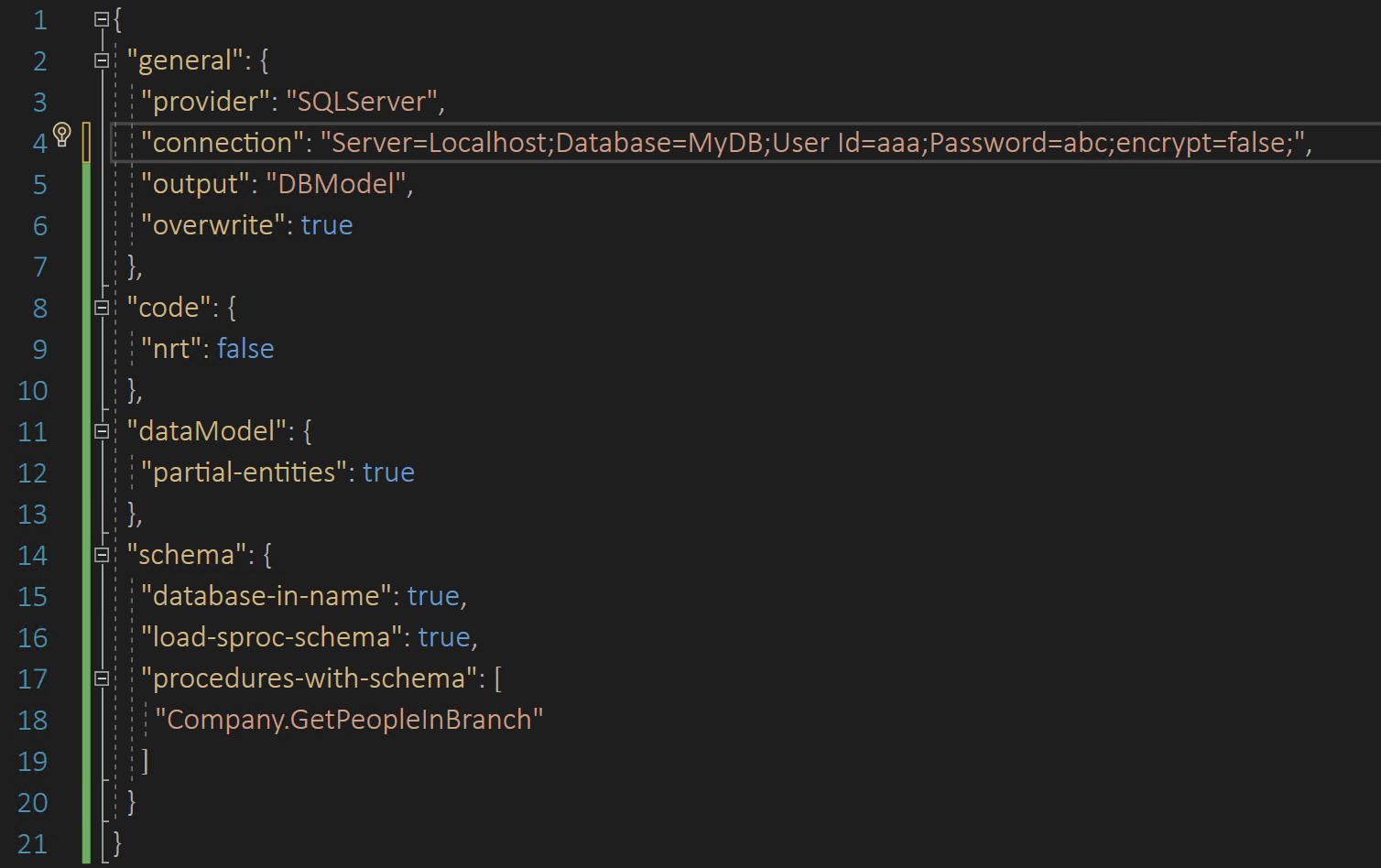Viewport: 1381px width, 868px height.
Task: Click the true value of "database-in-name"
Action: (432, 596)
